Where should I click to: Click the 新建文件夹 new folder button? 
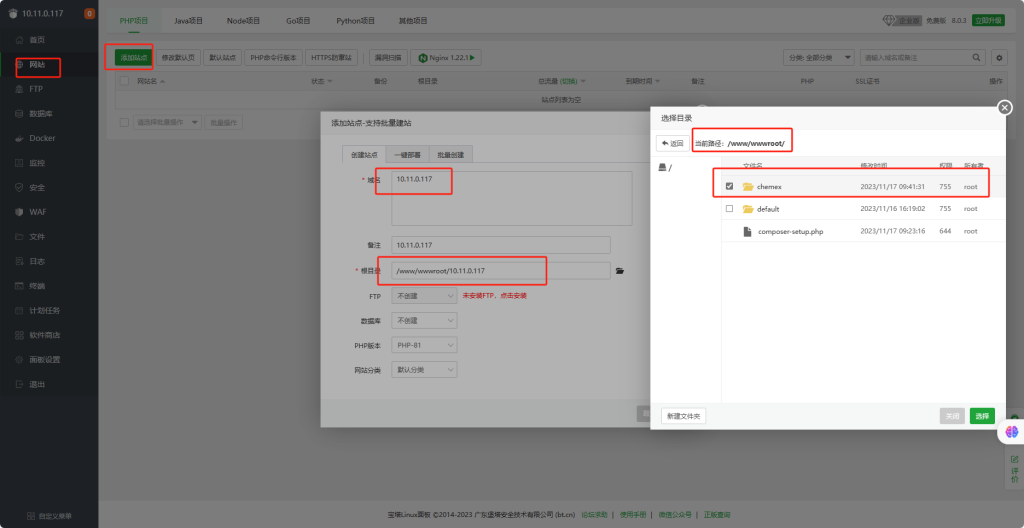click(x=684, y=416)
